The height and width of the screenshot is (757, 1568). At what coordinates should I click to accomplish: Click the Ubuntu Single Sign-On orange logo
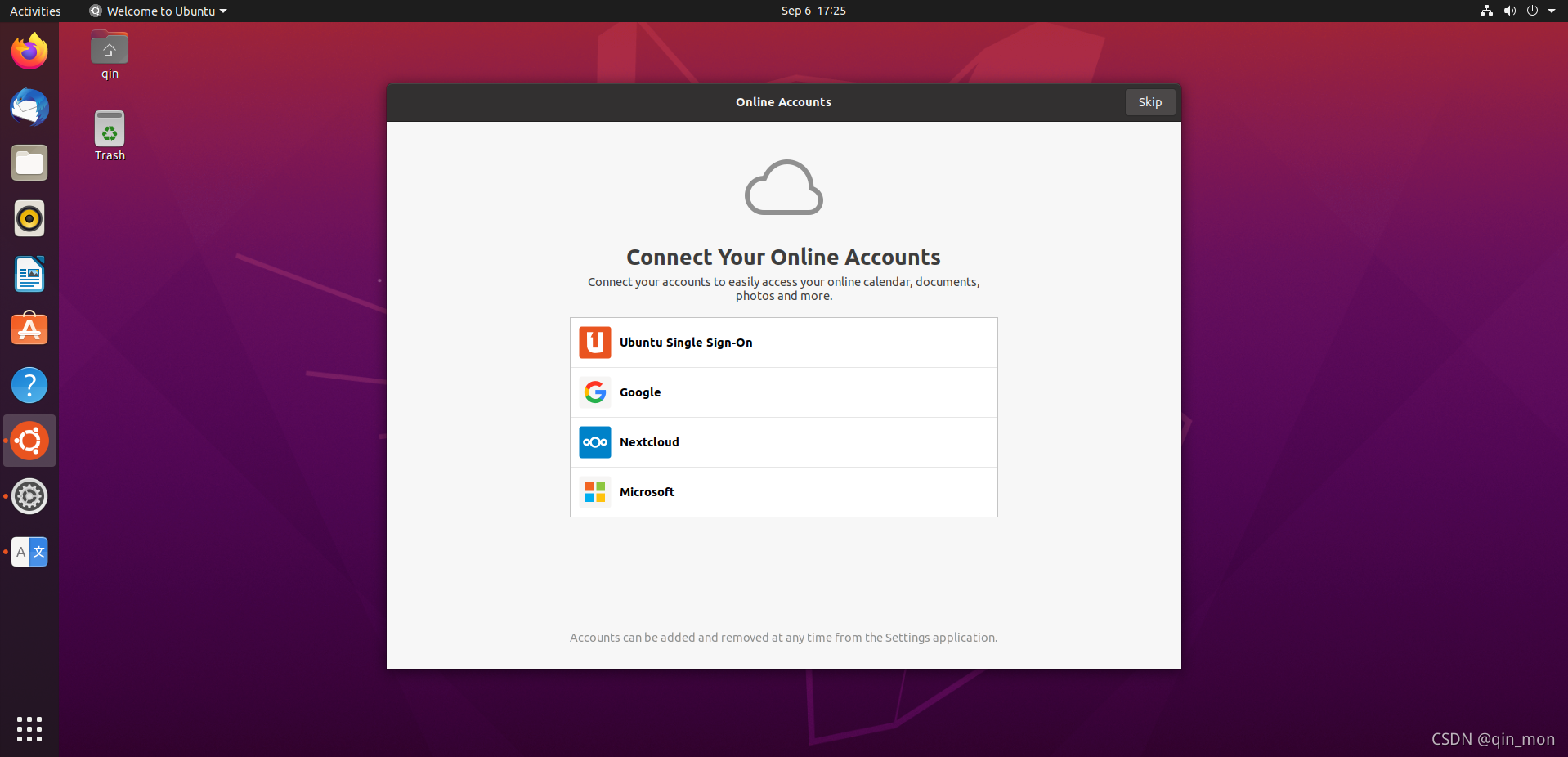595,343
